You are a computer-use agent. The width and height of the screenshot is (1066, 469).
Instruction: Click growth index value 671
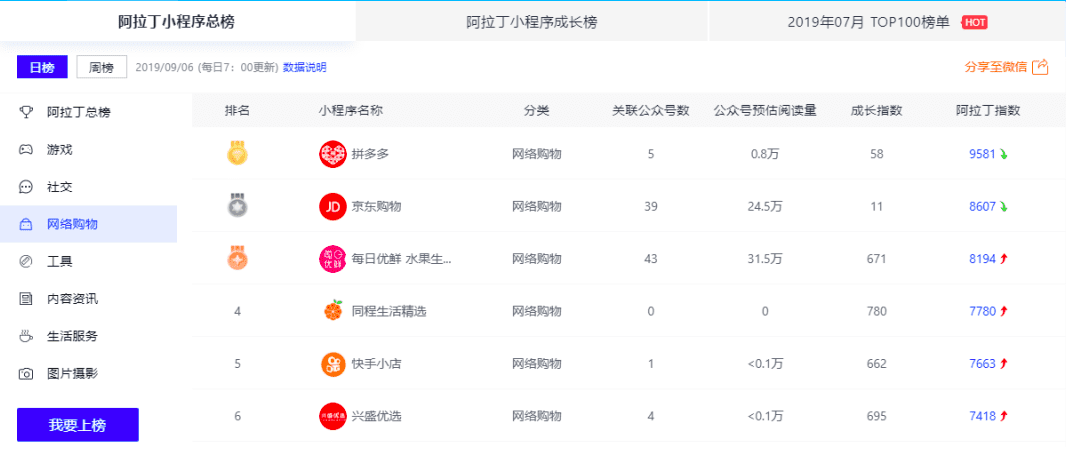(876, 259)
